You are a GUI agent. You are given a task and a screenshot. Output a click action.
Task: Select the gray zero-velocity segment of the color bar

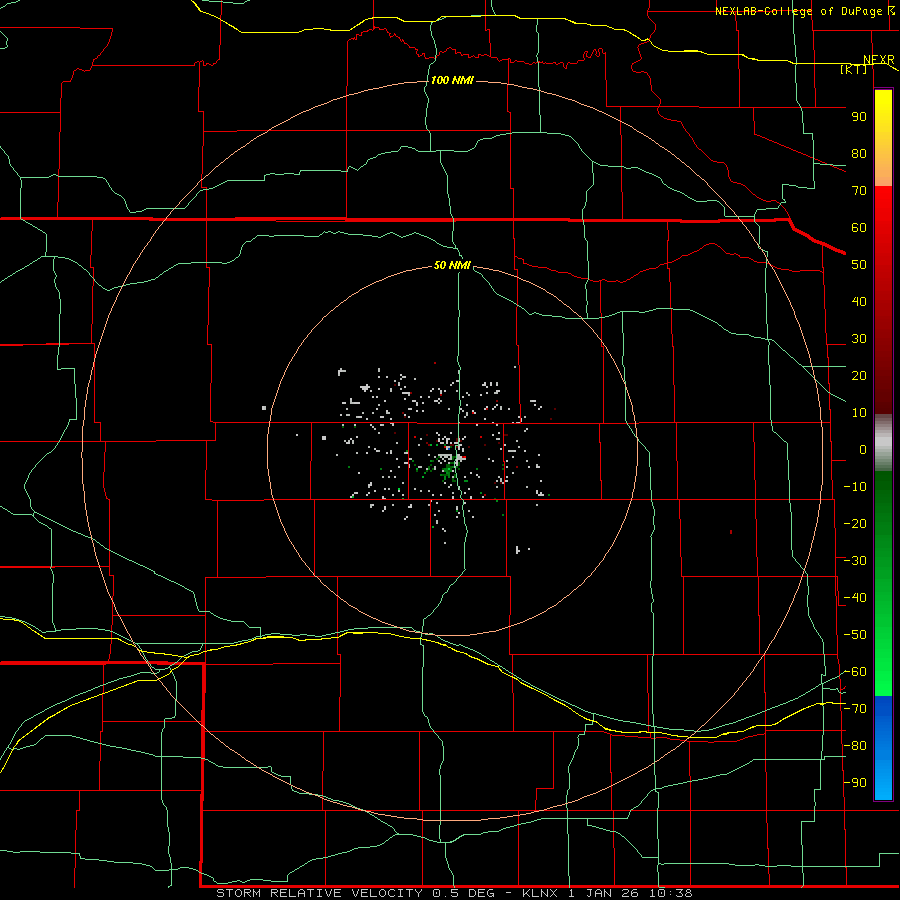click(883, 443)
